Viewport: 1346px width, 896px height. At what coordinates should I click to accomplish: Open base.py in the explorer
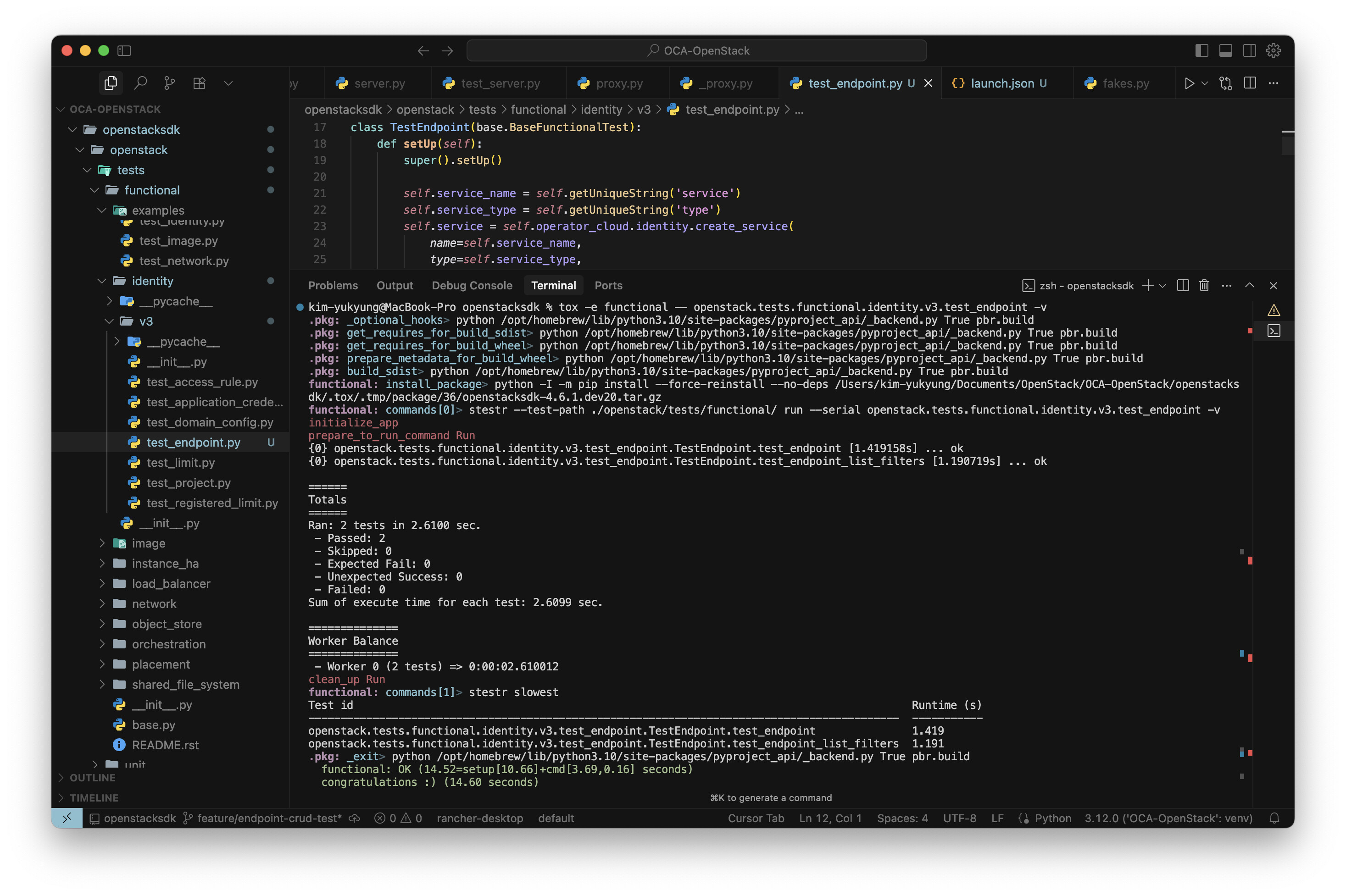[170, 725]
